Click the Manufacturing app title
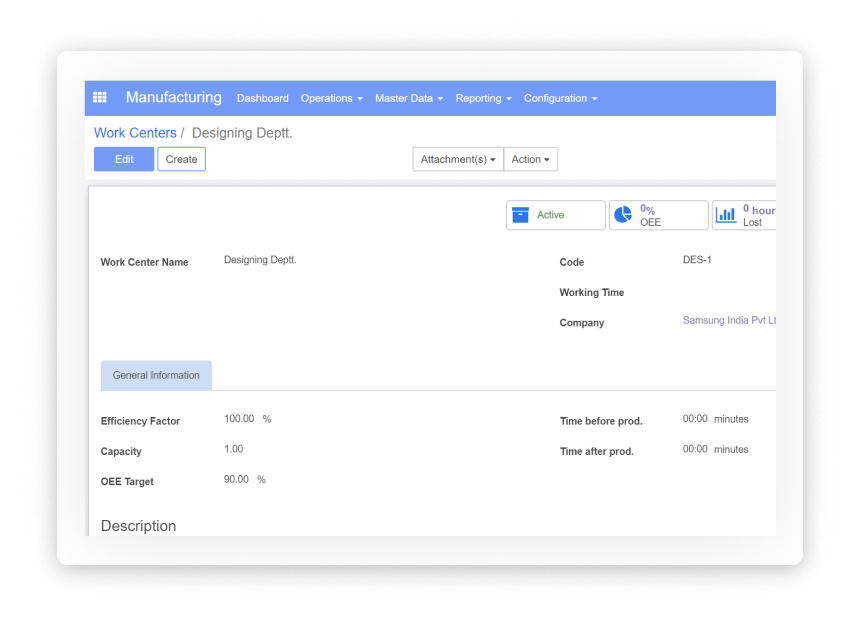 pyautogui.click(x=174, y=97)
